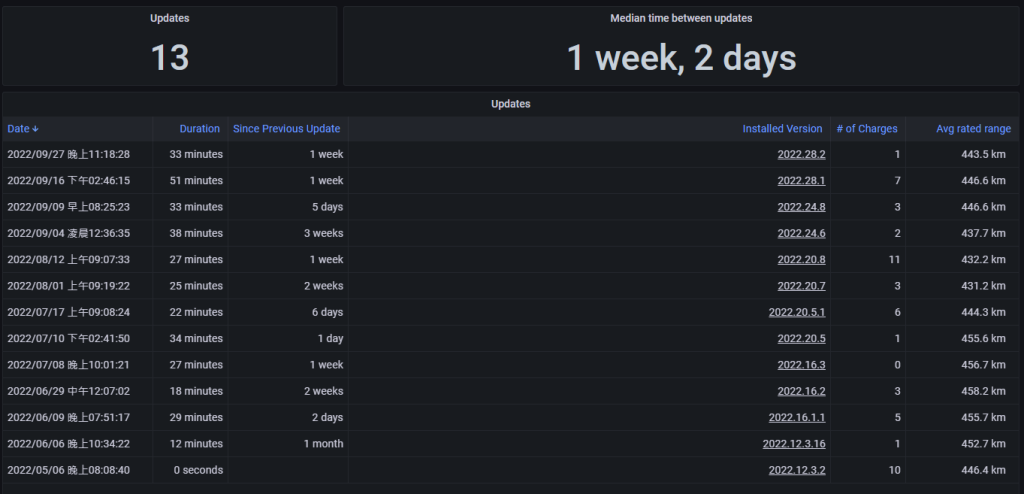Open the Median time between updates panel menu
Screen dimensions: 1024x494
point(681,18)
